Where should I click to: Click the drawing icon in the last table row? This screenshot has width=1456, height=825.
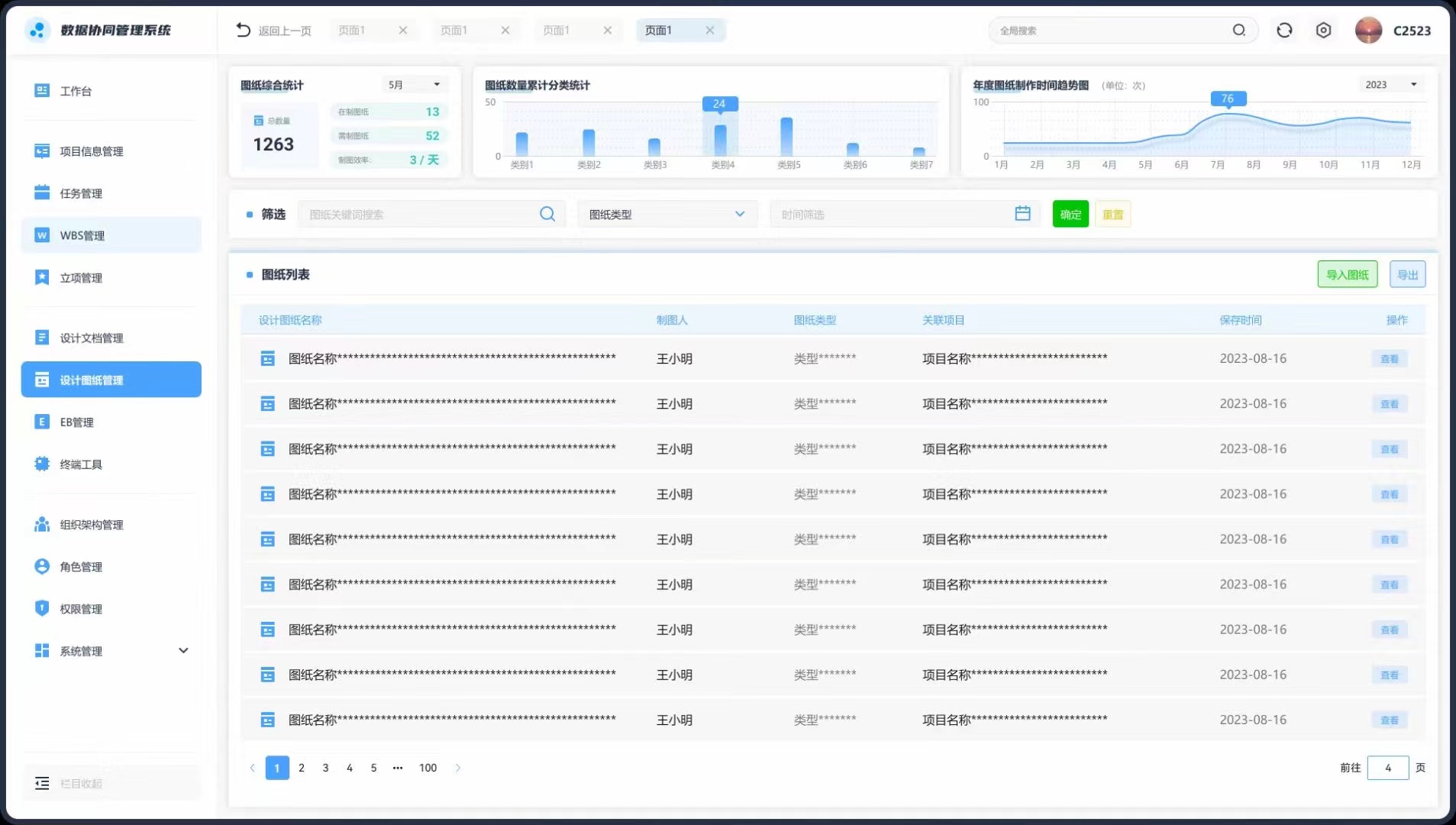(267, 720)
